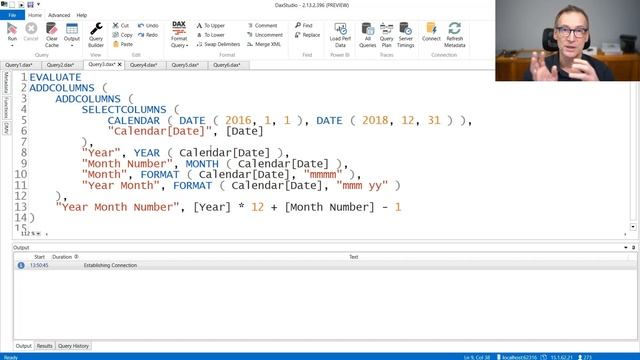
Task: Cut the selected text
Action: (121, 25)
